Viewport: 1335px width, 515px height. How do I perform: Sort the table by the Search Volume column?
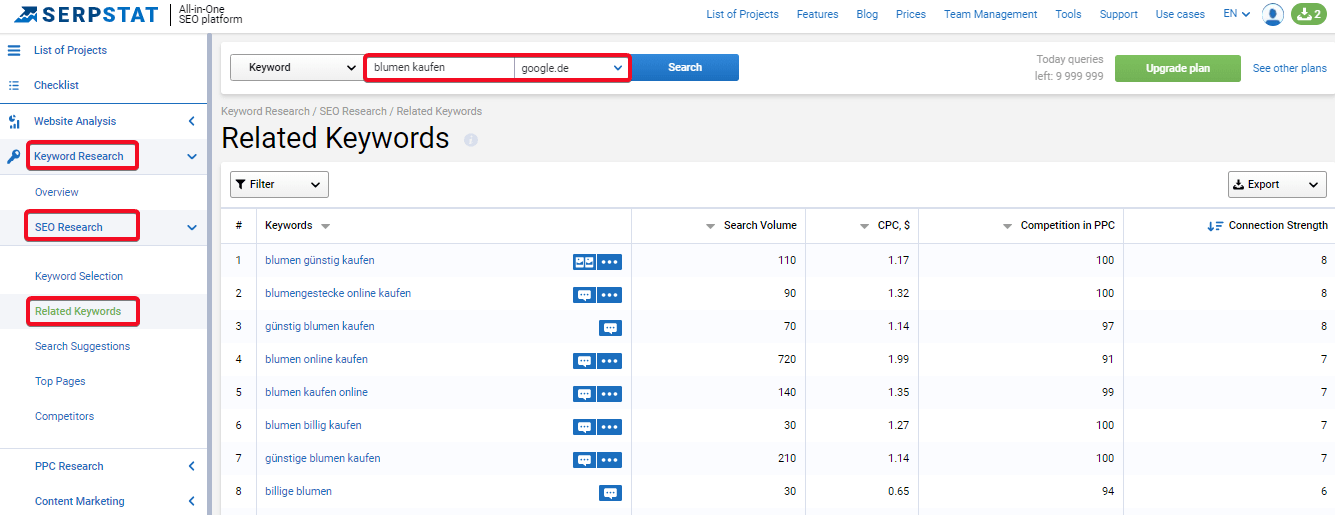tap(751, 225)
